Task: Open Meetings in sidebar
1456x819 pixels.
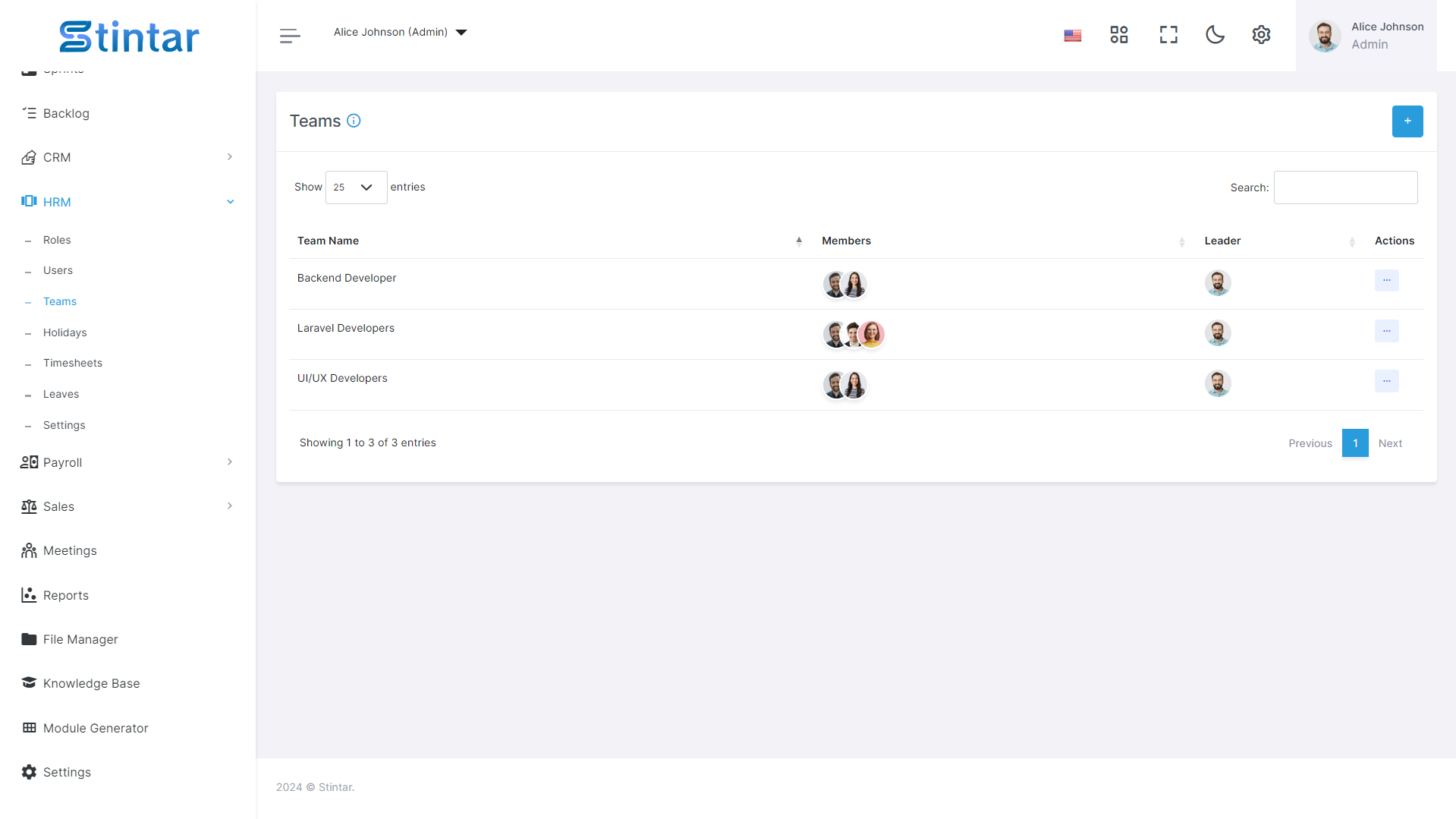Action: click(70, 550)
